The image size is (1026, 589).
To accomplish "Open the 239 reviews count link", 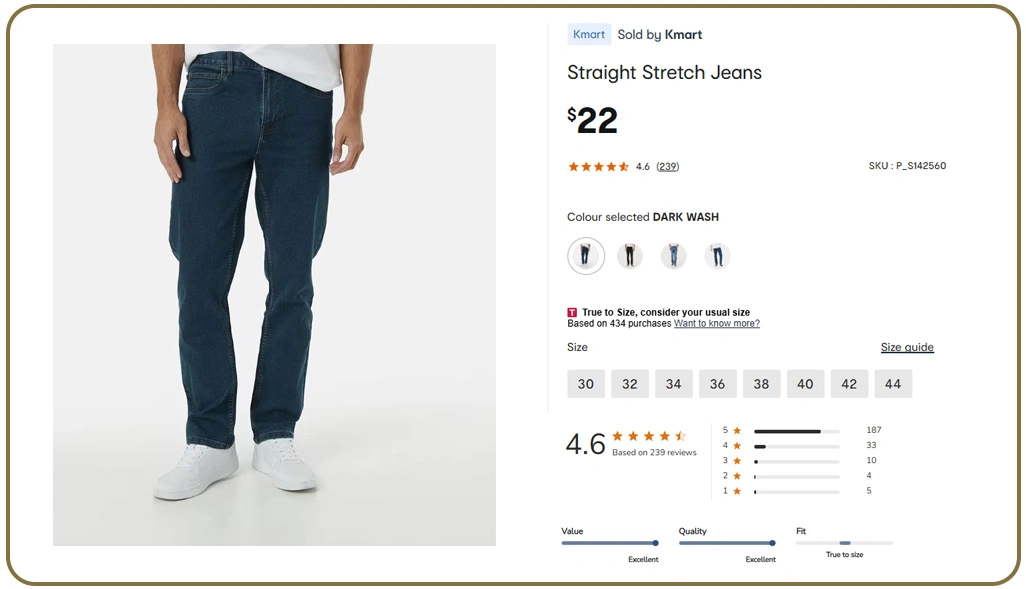I will (667, 167).
